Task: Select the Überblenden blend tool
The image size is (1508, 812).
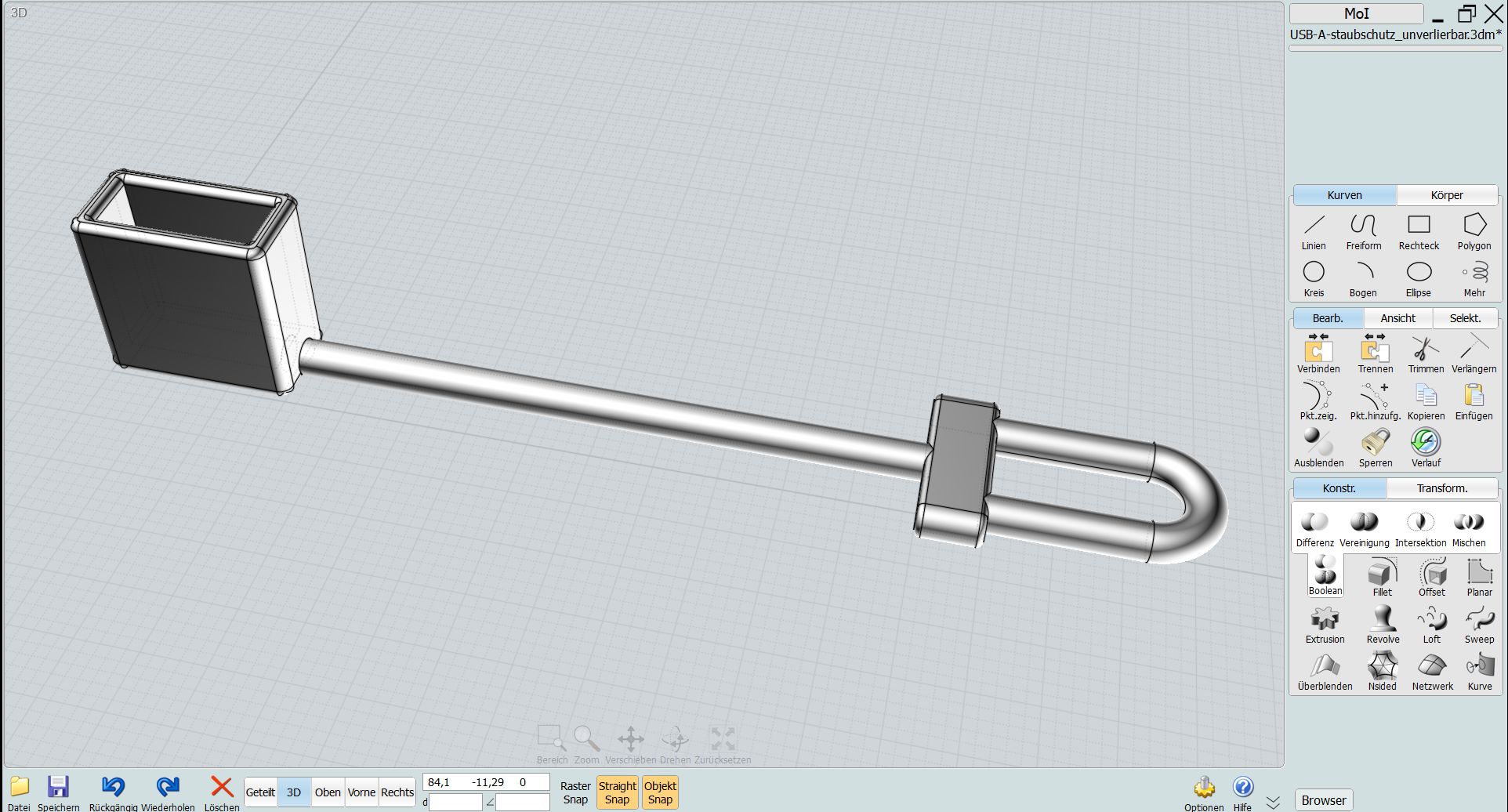Action: 1325,672
